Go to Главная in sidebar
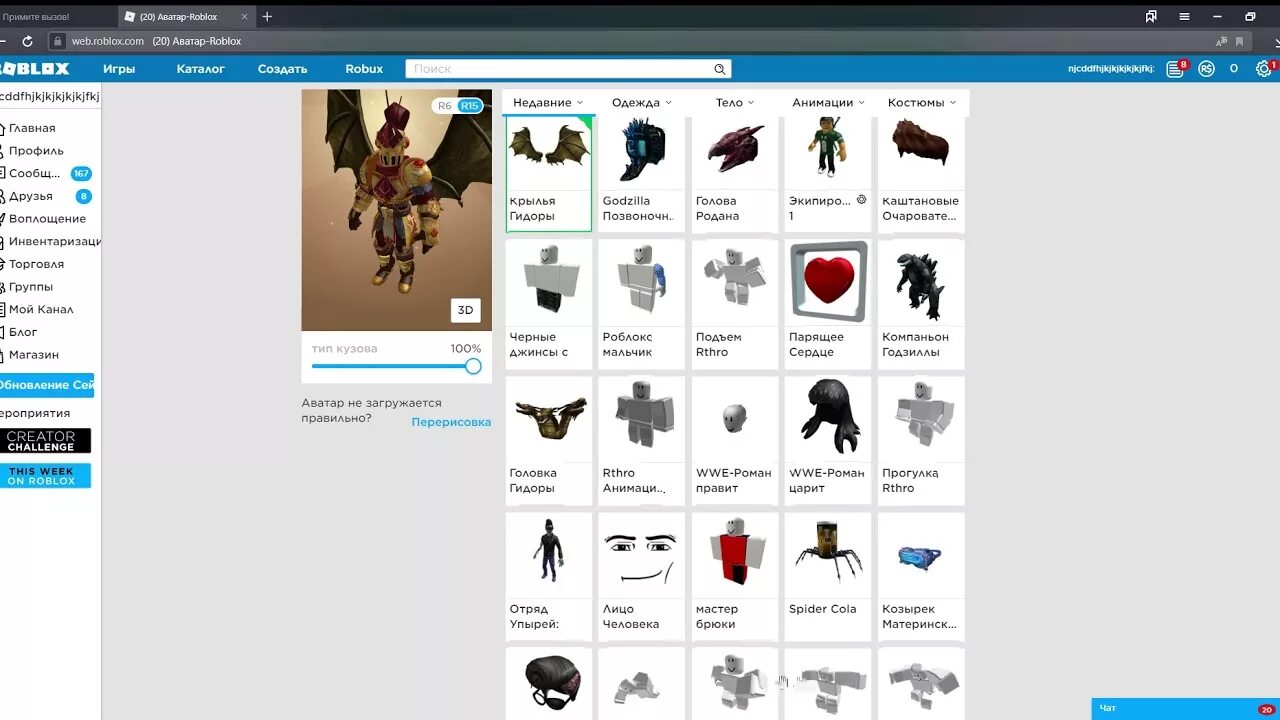 [32, 128]
